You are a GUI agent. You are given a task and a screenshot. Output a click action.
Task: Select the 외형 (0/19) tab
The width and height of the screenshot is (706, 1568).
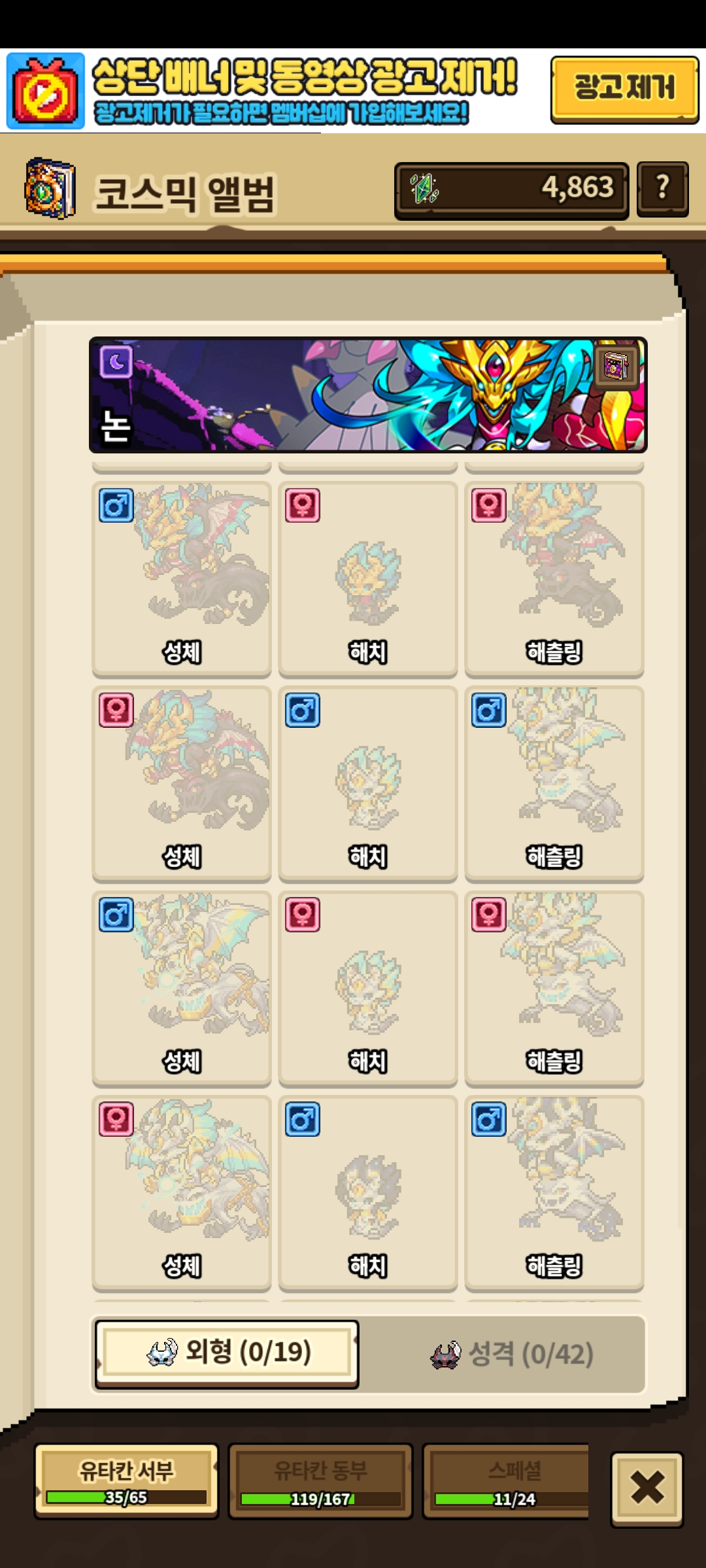(x=227, y=1353)
